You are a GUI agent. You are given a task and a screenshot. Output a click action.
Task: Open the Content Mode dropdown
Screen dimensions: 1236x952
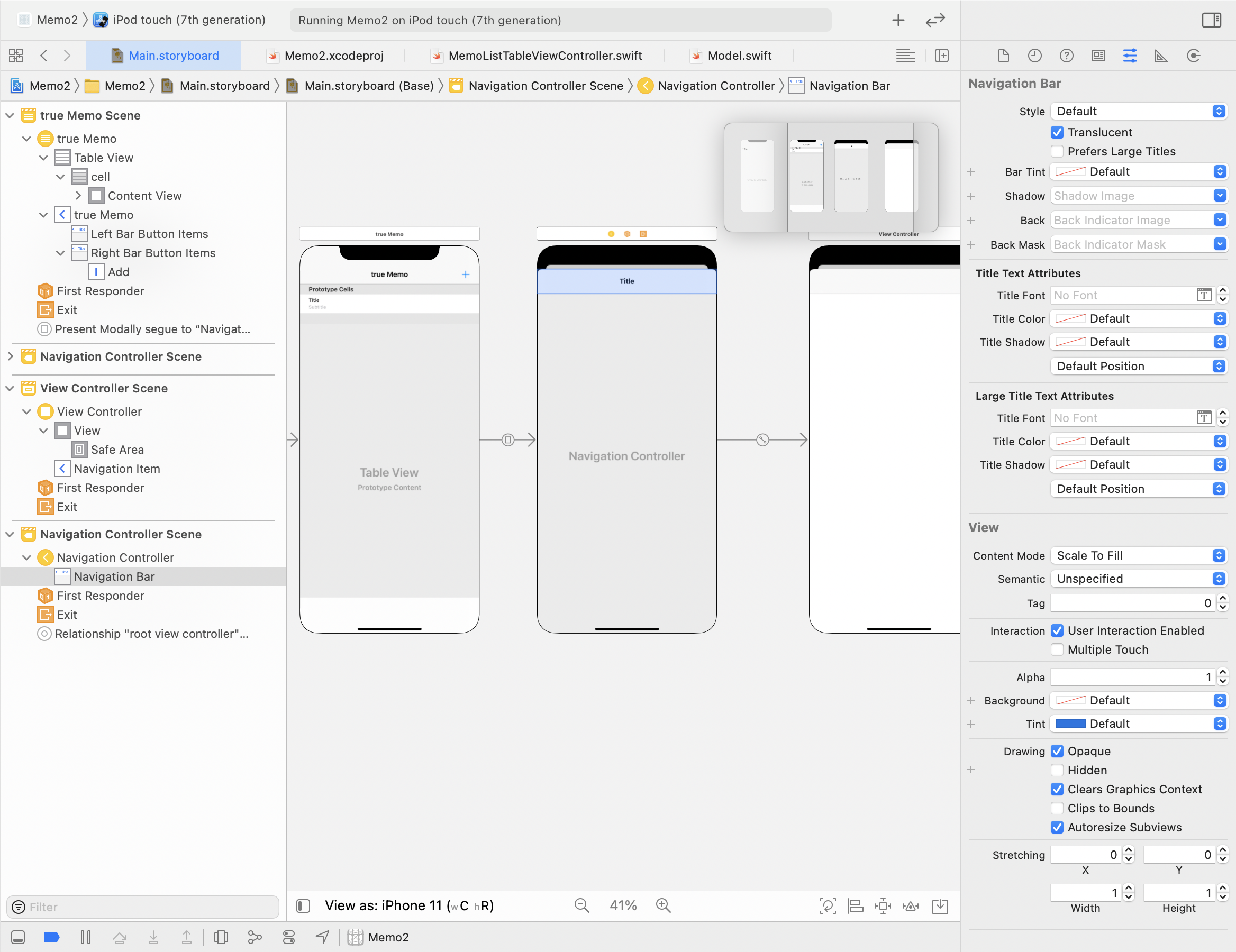click(x=1138, y=555)
